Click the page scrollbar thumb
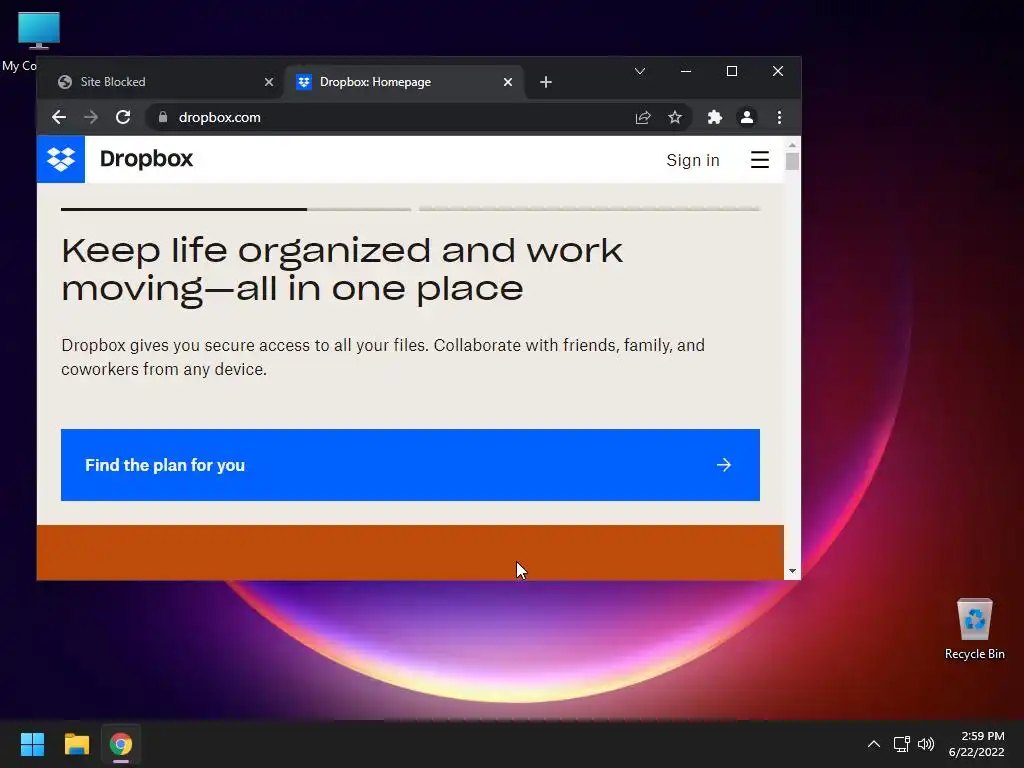This screenshot has height=768, width=1024. pos(792,161)
